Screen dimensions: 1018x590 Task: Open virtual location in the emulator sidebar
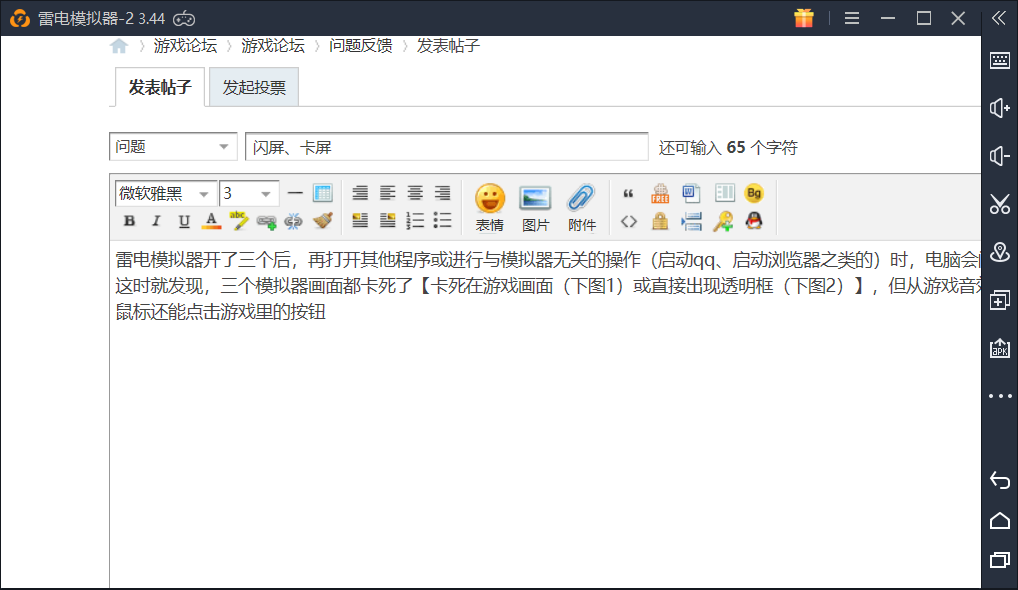[x=999, y=253]
